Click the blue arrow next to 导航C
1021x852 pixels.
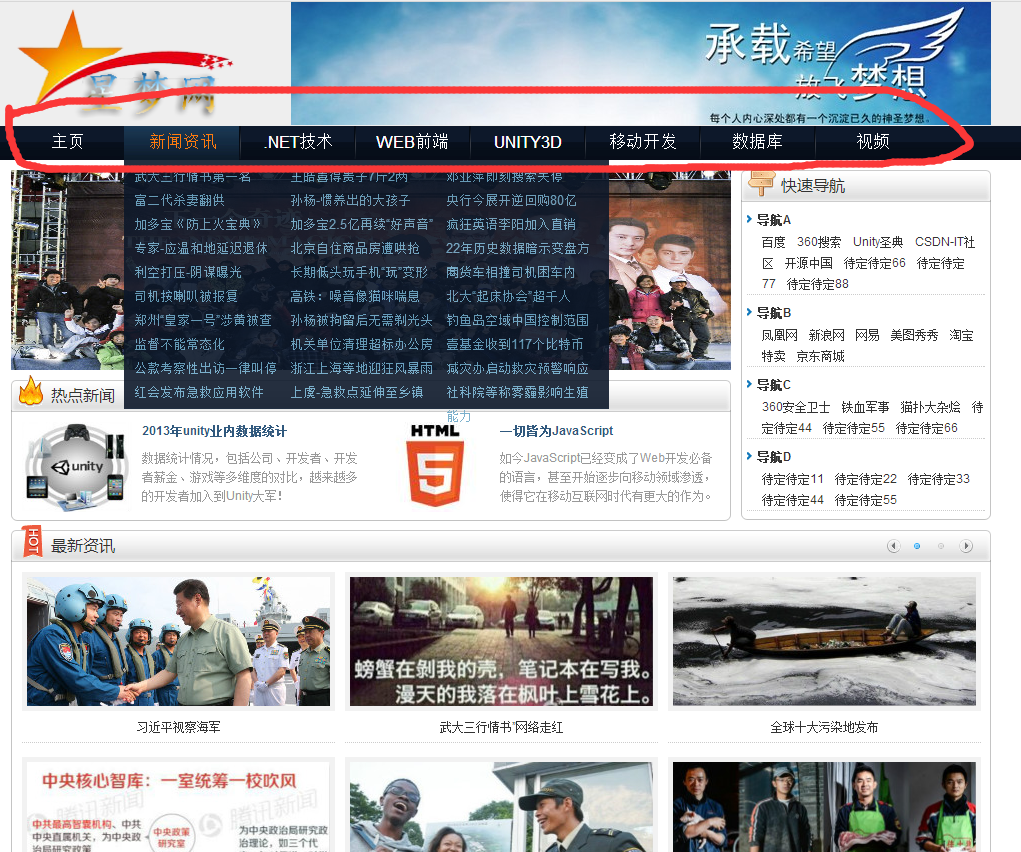[x=749, y=384]
